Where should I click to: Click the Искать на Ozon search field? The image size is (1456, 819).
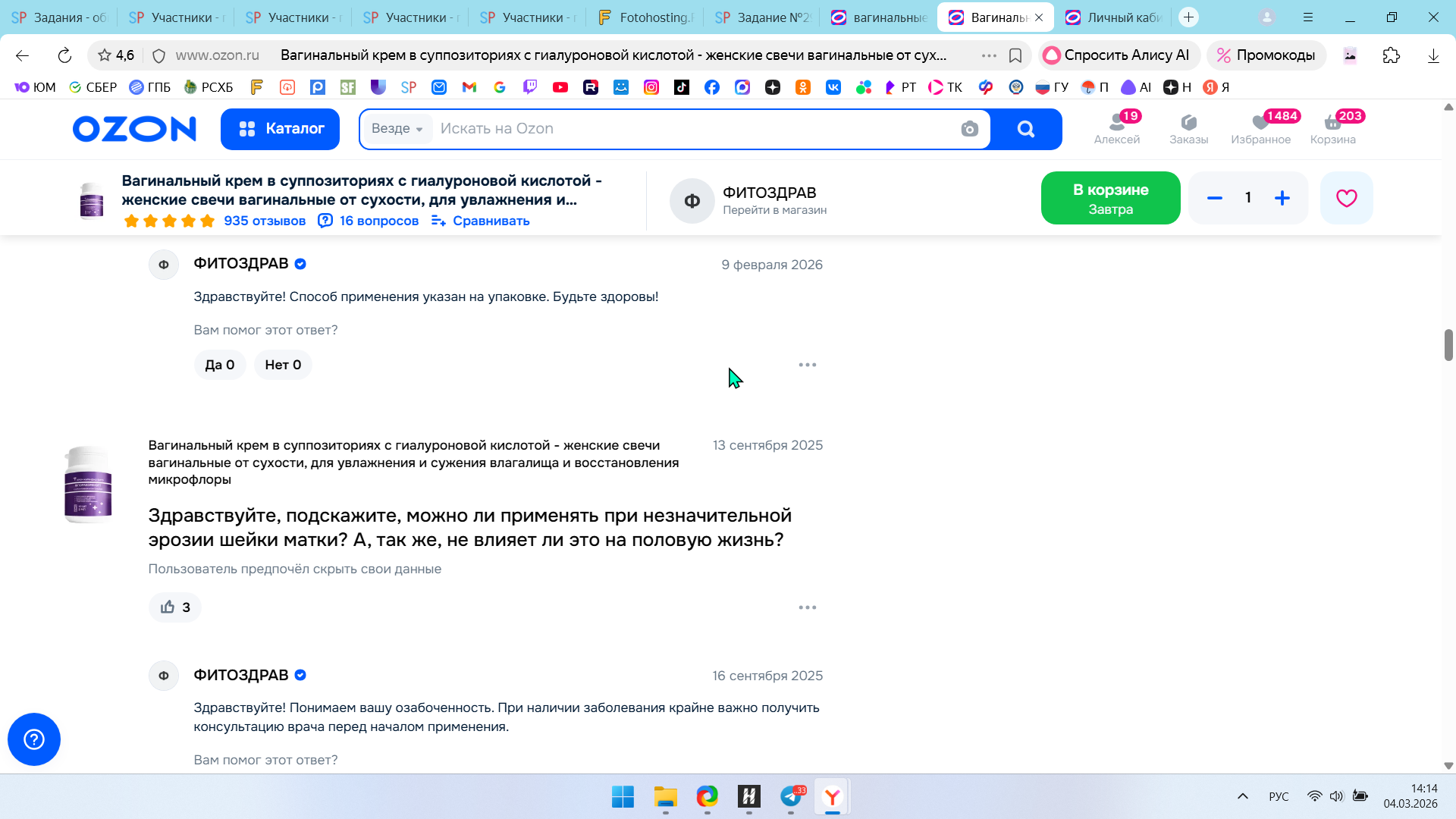(682, 129)
